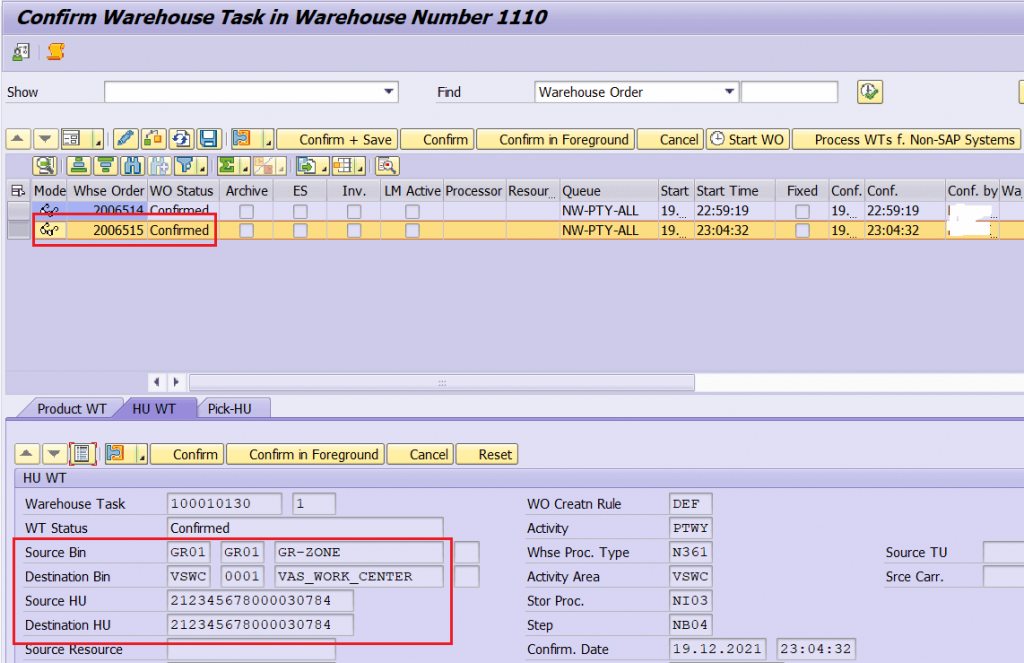Tick Fixed checkbox for order 2006515

pyautogui.click(x=802, y=231)
